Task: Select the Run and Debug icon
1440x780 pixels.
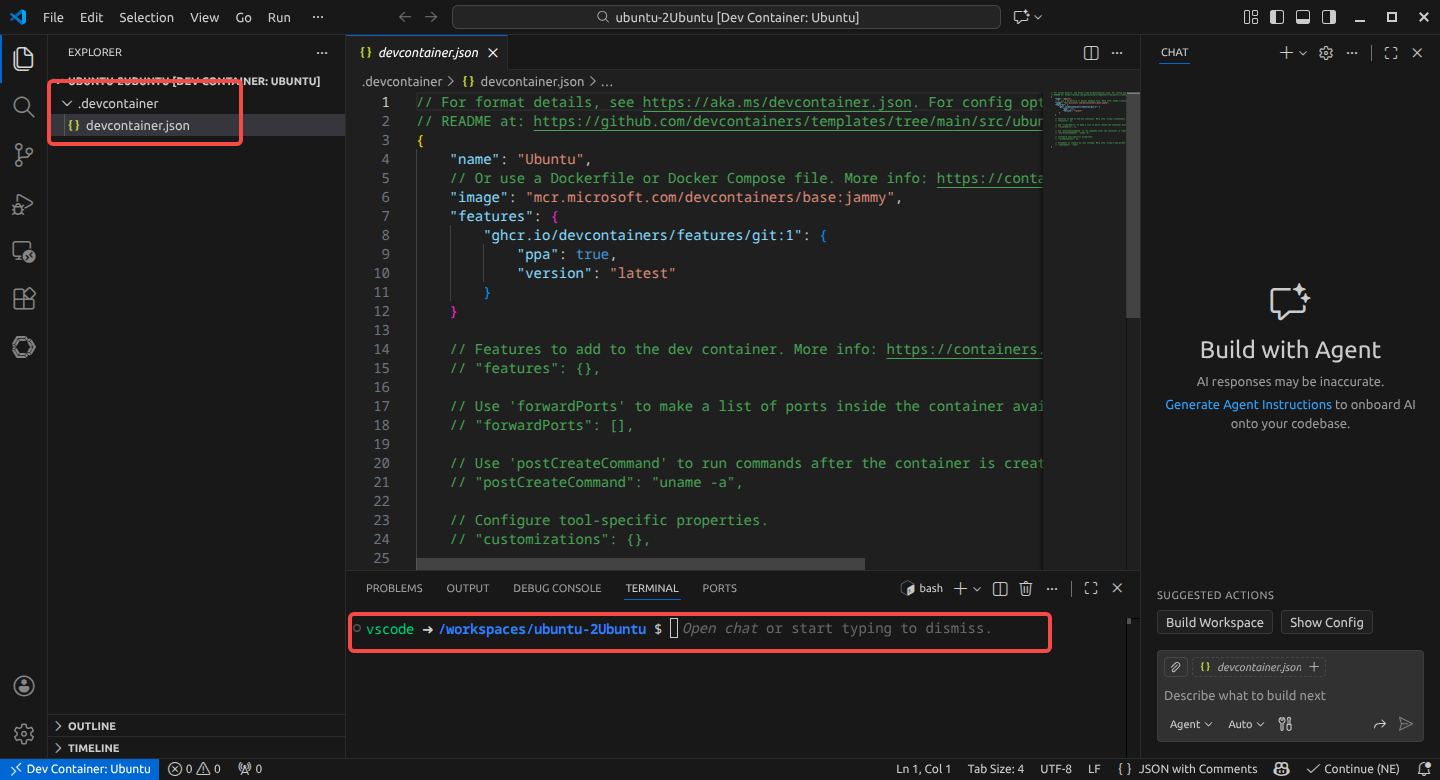Action: pyautogui.click(x=23, y=203)
